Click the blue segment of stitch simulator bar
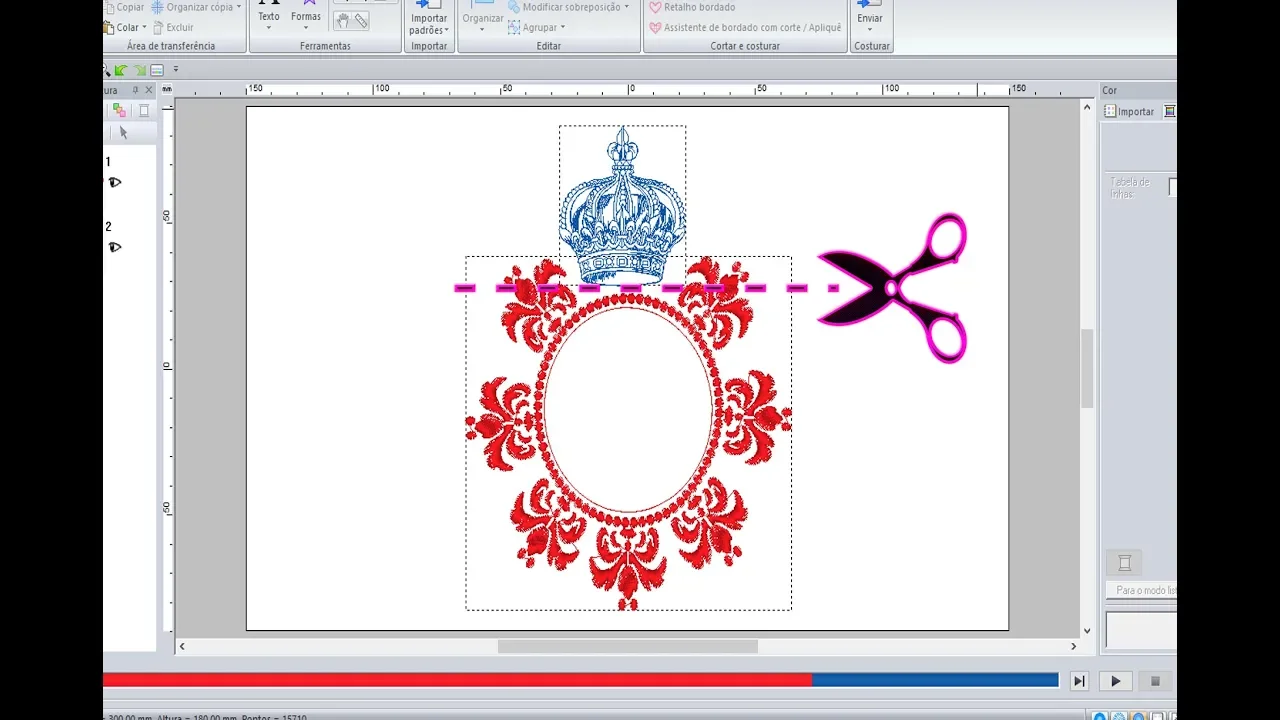The image size is (1280, 720). (935, 680)
